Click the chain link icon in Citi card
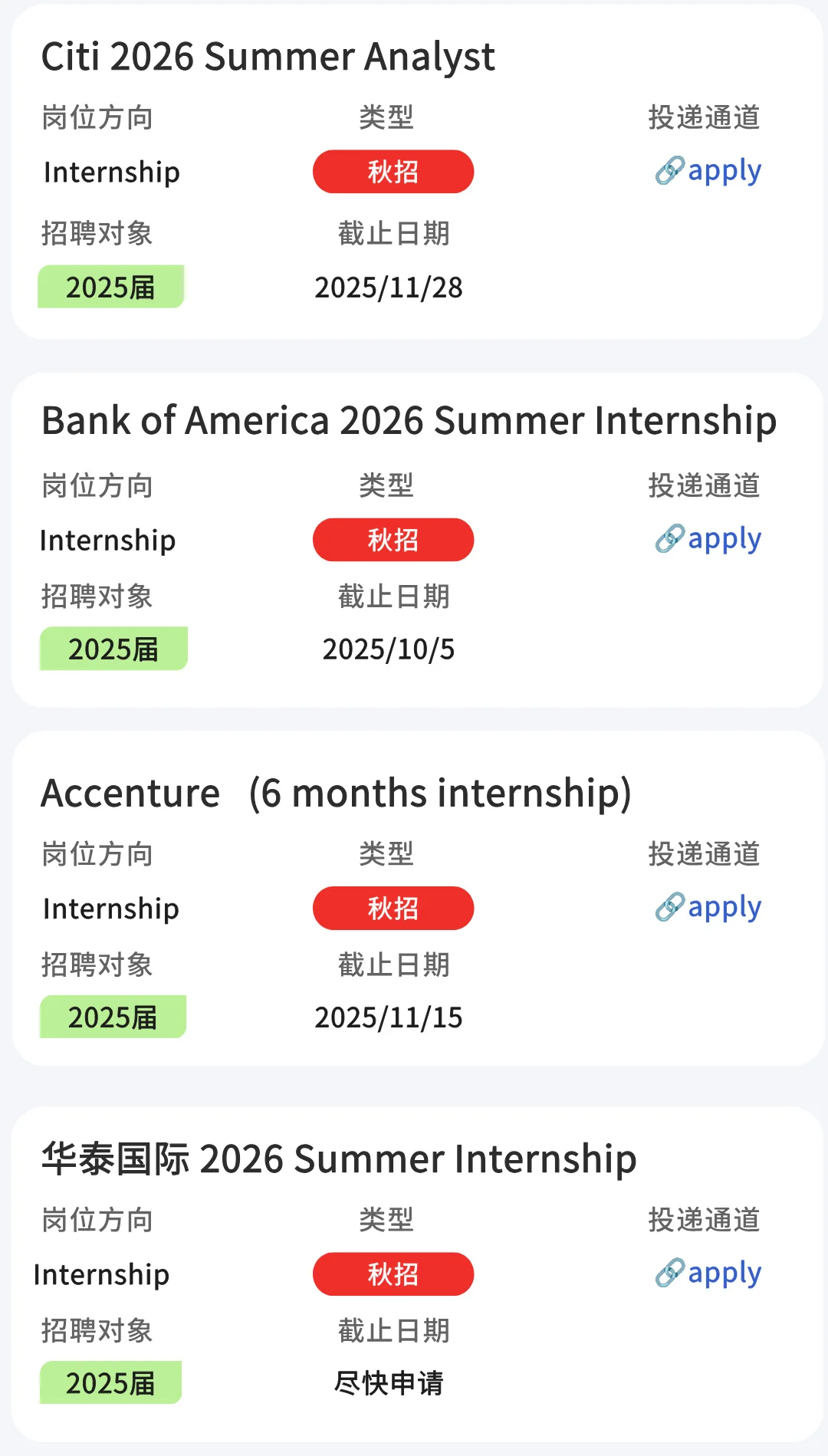This screenshot has height=1456, width=828. click(669, 171)
